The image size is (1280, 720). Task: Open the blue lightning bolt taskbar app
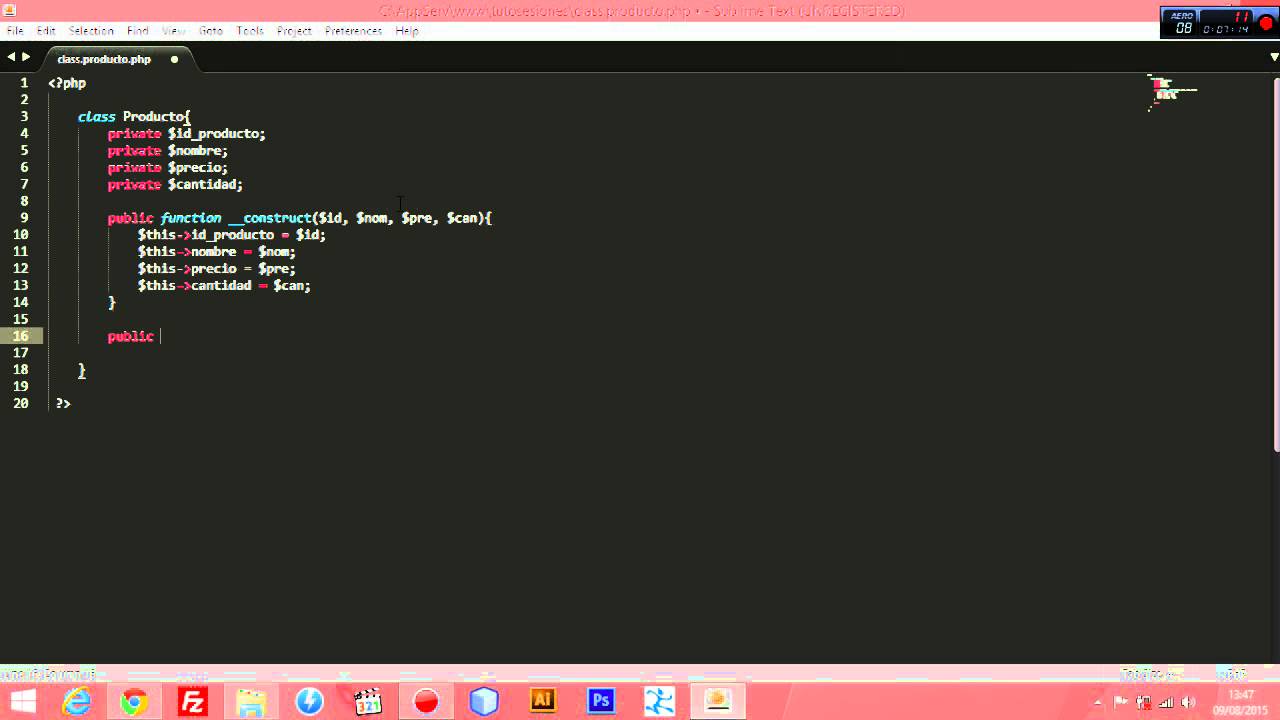click(x=309, y=702)
